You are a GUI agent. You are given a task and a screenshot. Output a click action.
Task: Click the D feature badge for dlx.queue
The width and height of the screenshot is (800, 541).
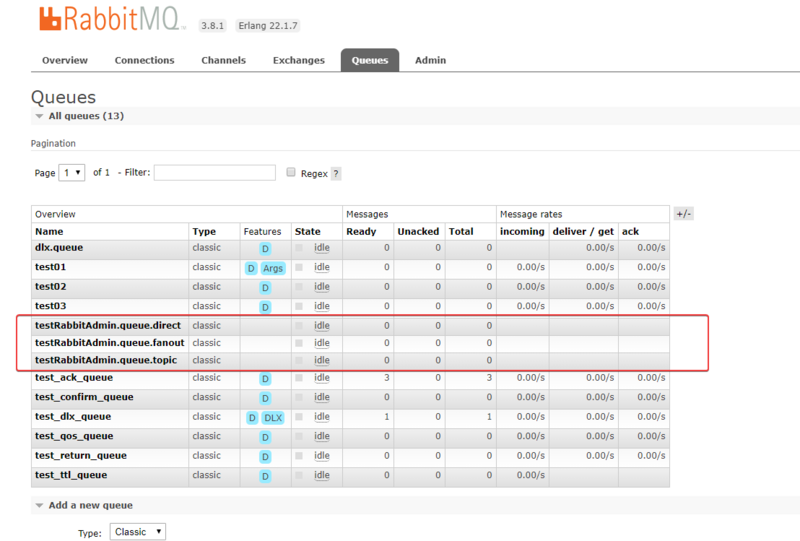tap(265, 249)
